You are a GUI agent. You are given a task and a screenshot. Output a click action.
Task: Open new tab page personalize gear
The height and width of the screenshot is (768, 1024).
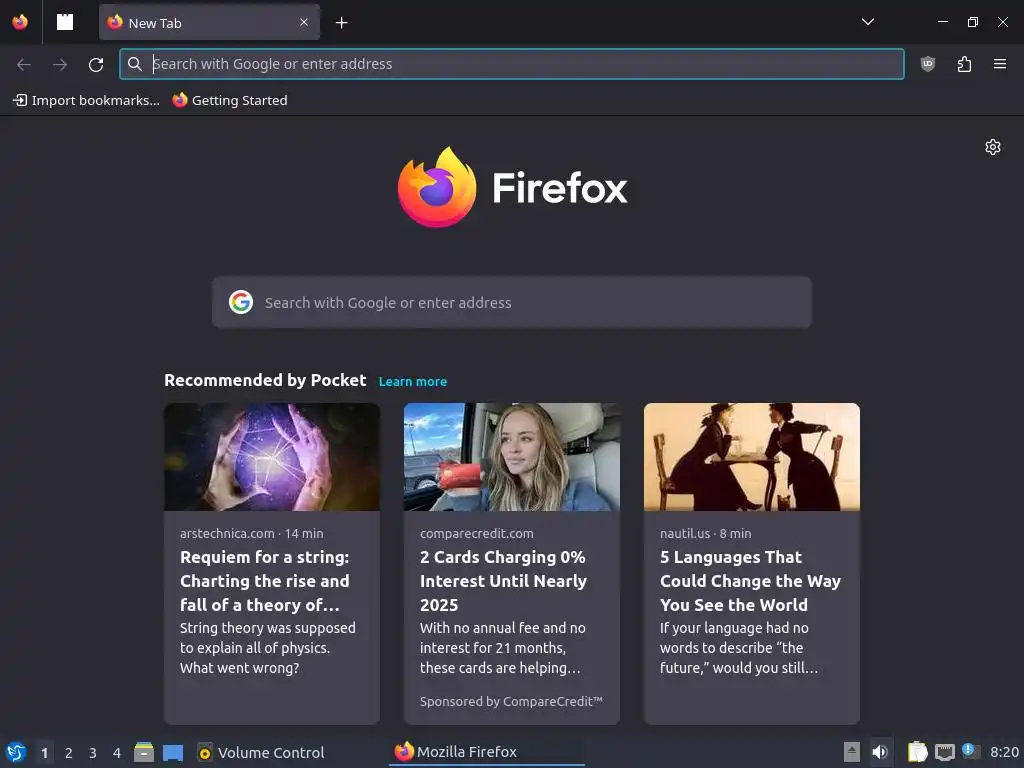[993, 147]
